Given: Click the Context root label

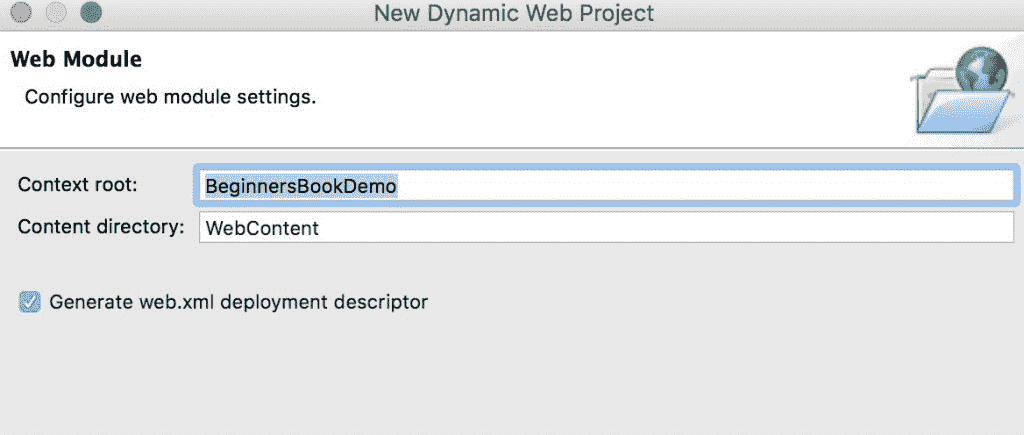Looking at the screenshot, I should point(78,185).
